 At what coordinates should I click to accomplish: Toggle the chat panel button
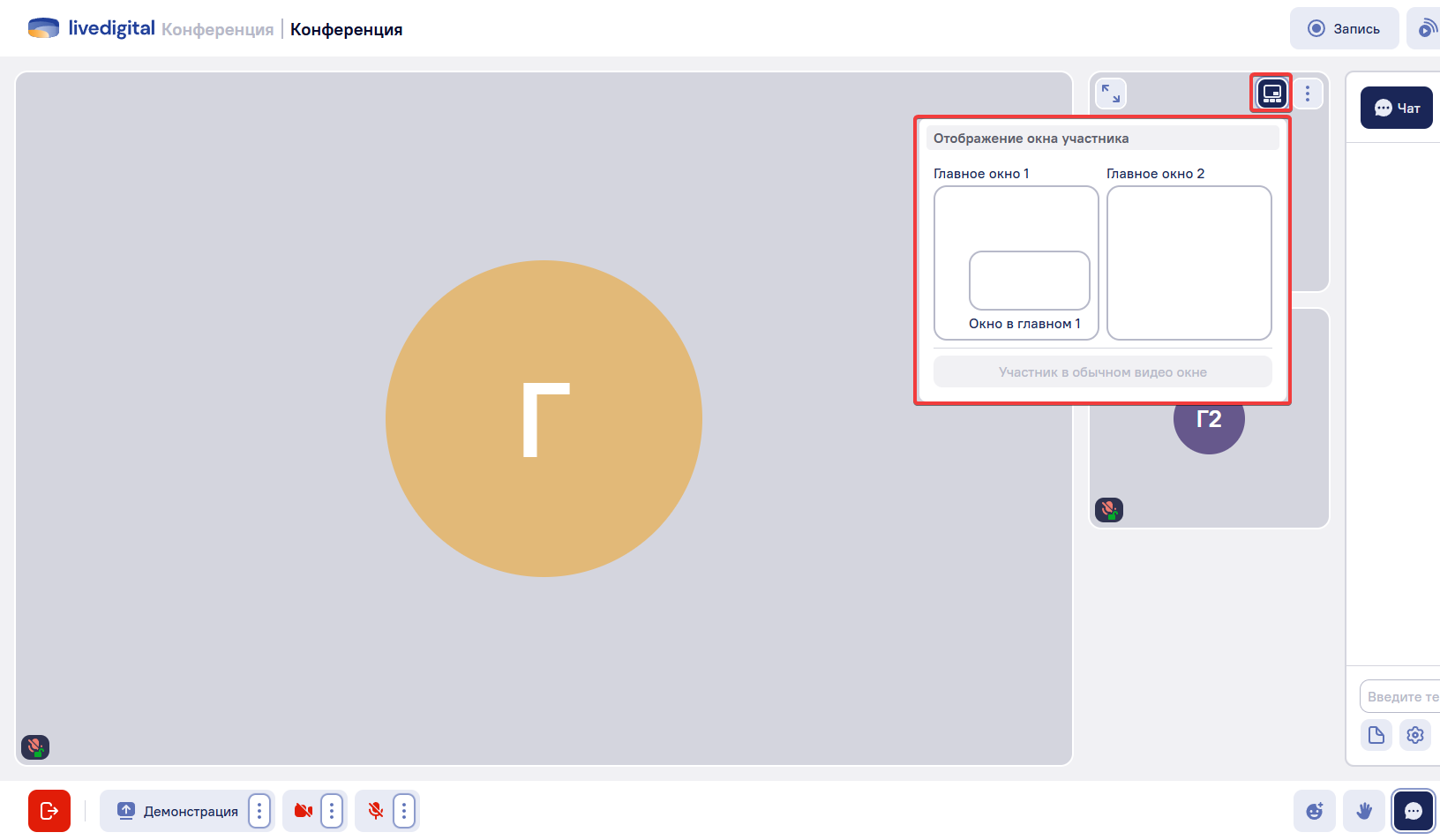[1414, 811]
